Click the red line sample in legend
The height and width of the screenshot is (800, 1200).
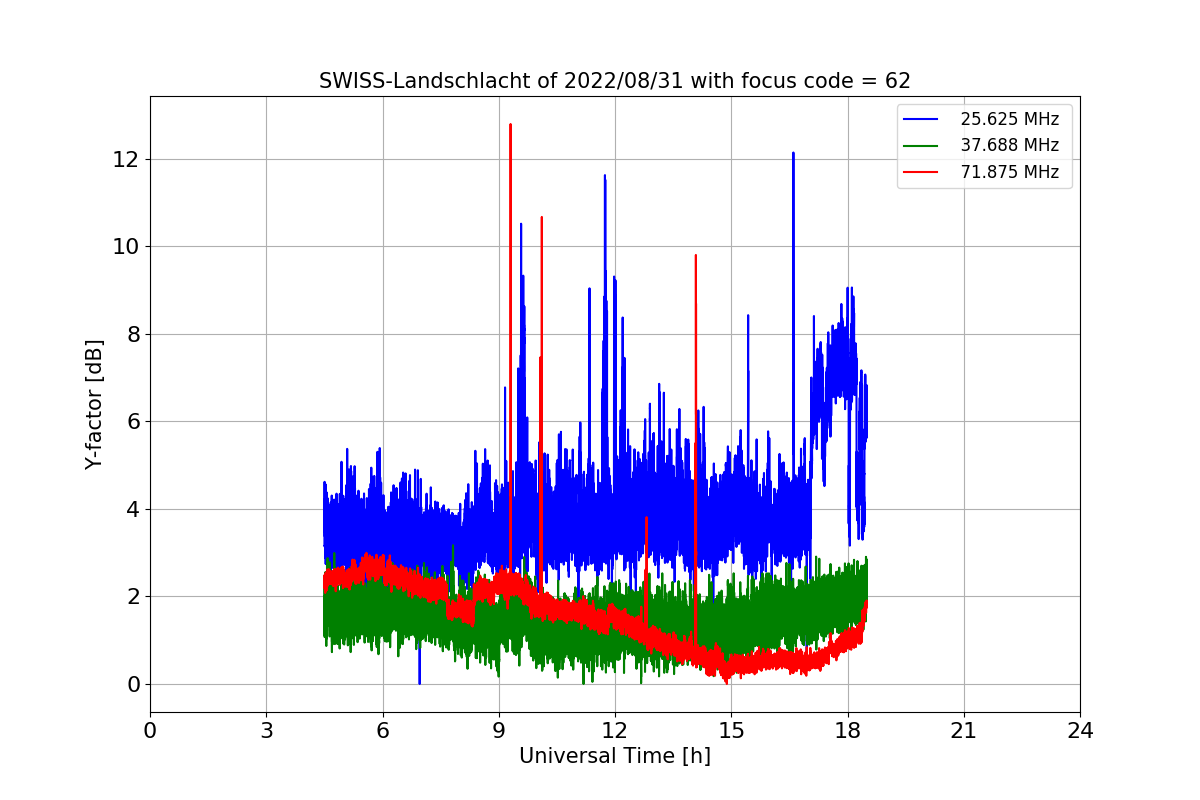coord(921,172)
